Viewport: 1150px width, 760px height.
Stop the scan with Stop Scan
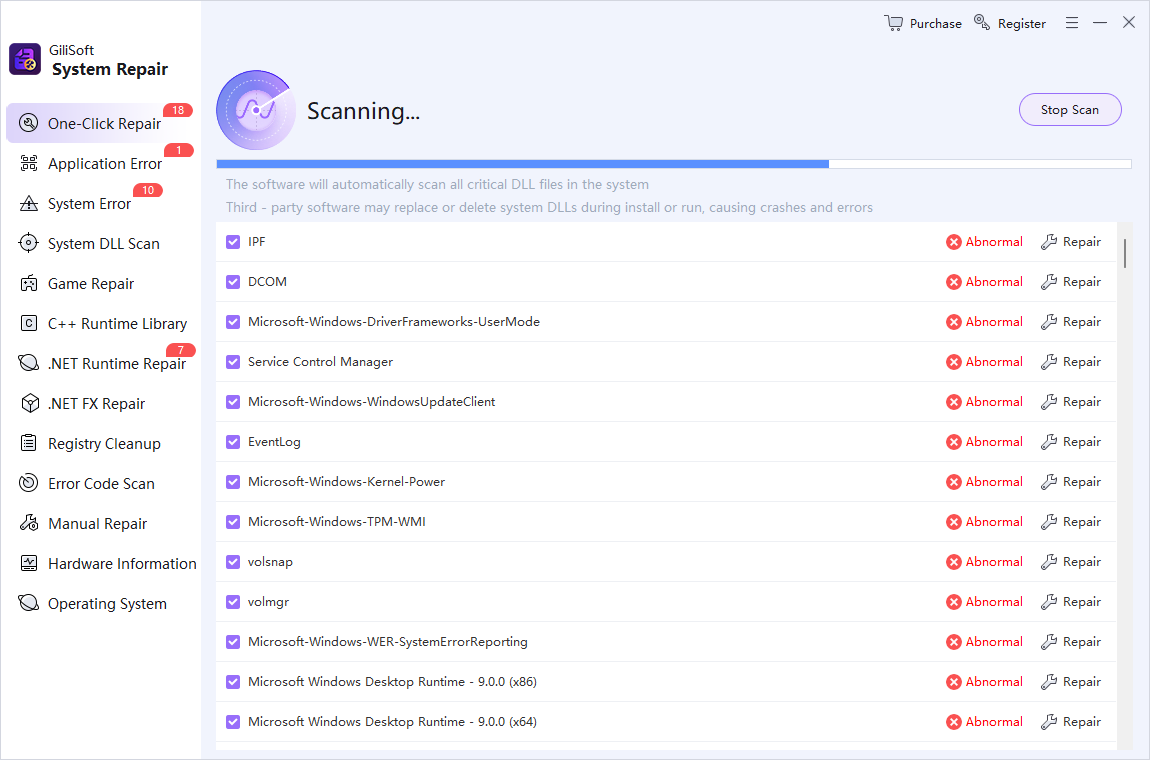click(1070, 109)
